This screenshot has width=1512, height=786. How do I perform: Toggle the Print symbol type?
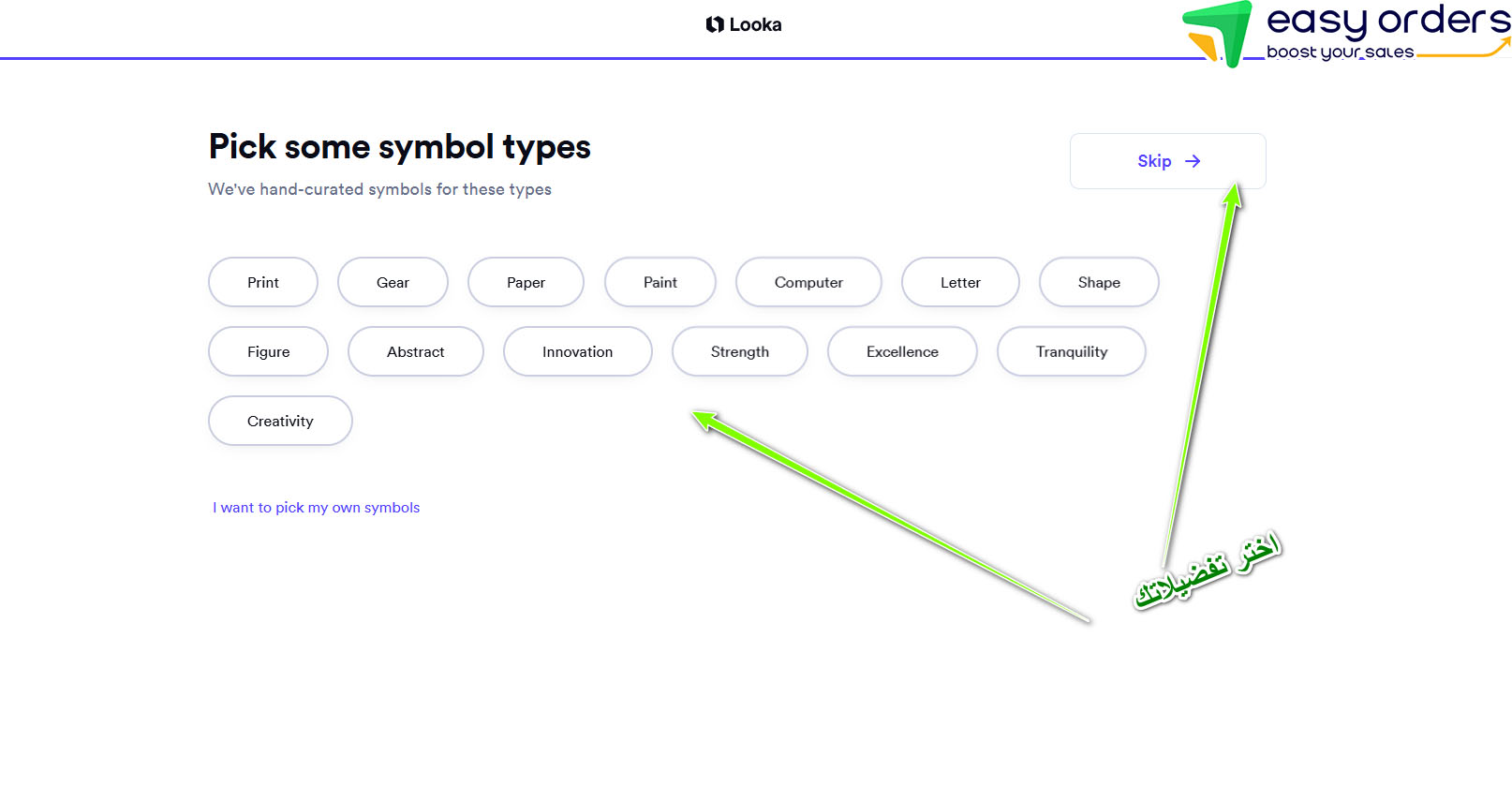pyautogui.click(x=263, y=282)
